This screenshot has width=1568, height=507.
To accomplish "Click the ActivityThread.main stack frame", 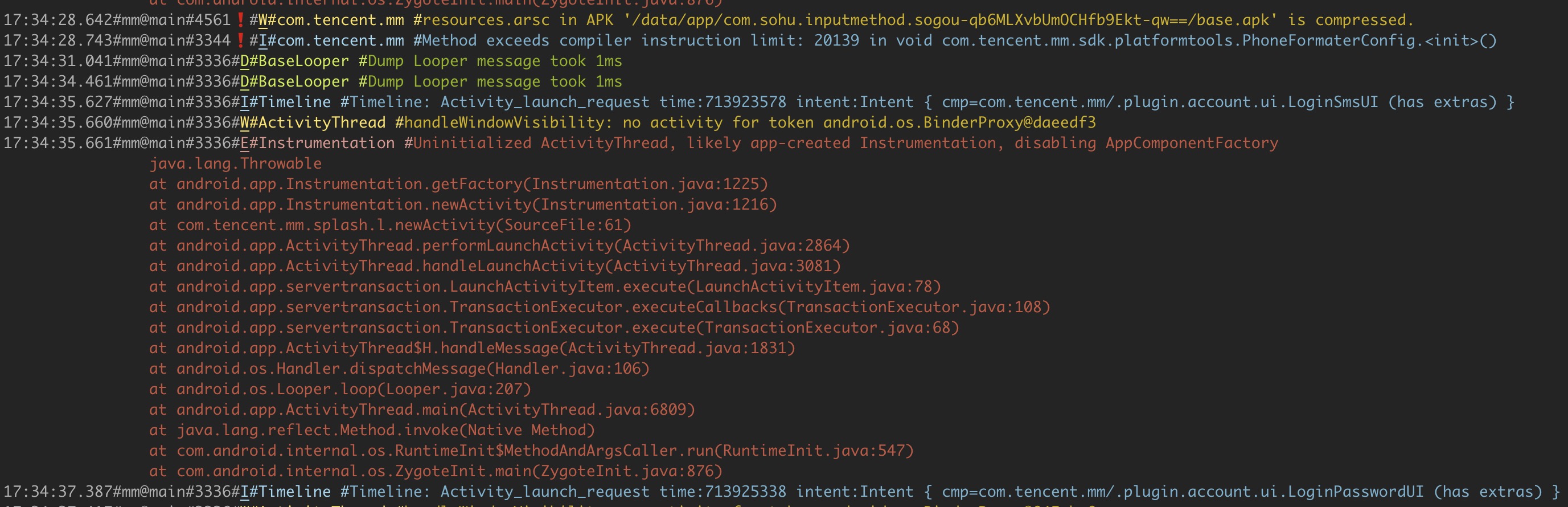I will 422,410.
